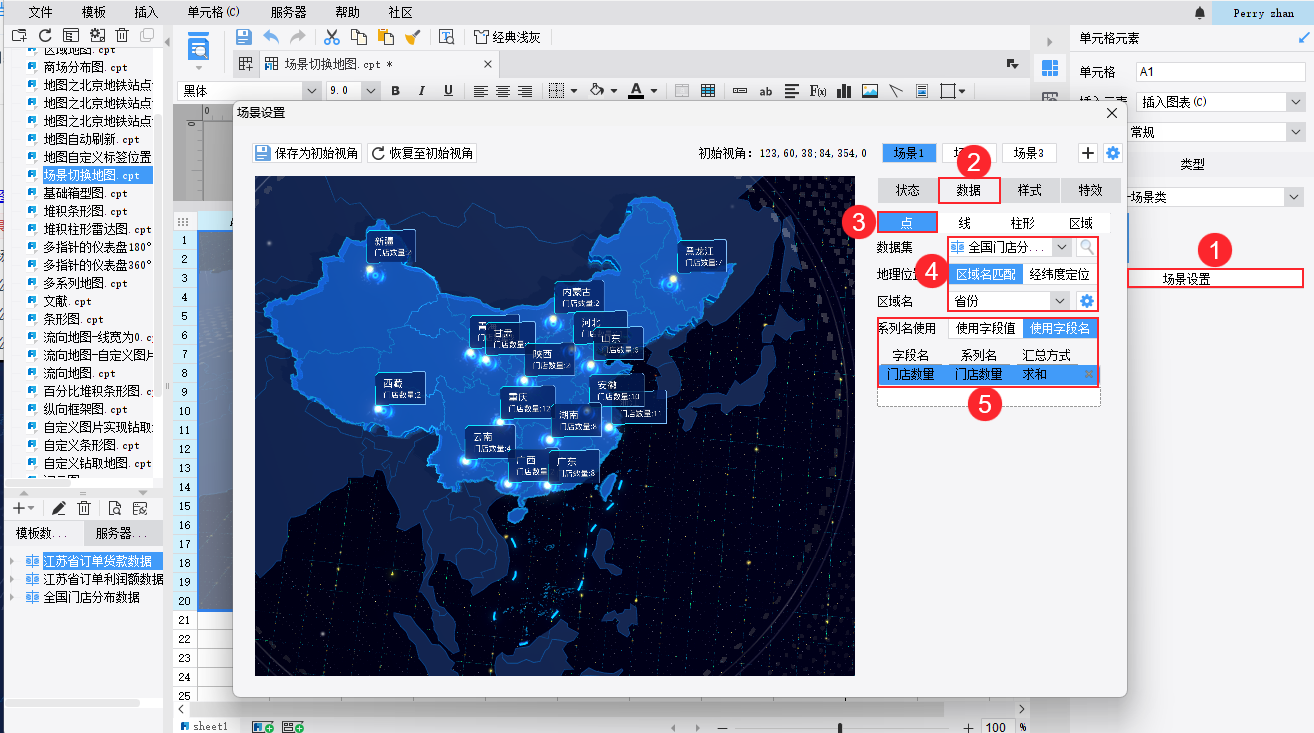This screenshot has height=733, width=1314.
Task: Insert an image into the cell
Action: pos(870,91)
